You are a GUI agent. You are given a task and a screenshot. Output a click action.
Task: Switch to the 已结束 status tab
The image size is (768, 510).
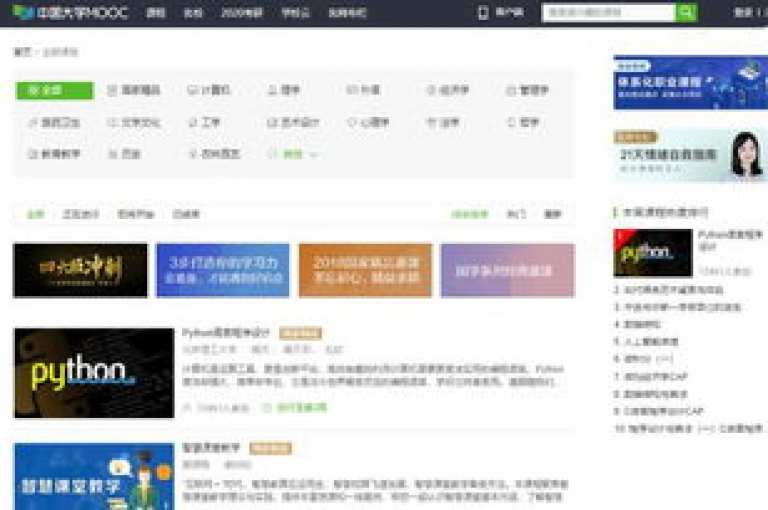pyautogui.click(x=187, y=214)
